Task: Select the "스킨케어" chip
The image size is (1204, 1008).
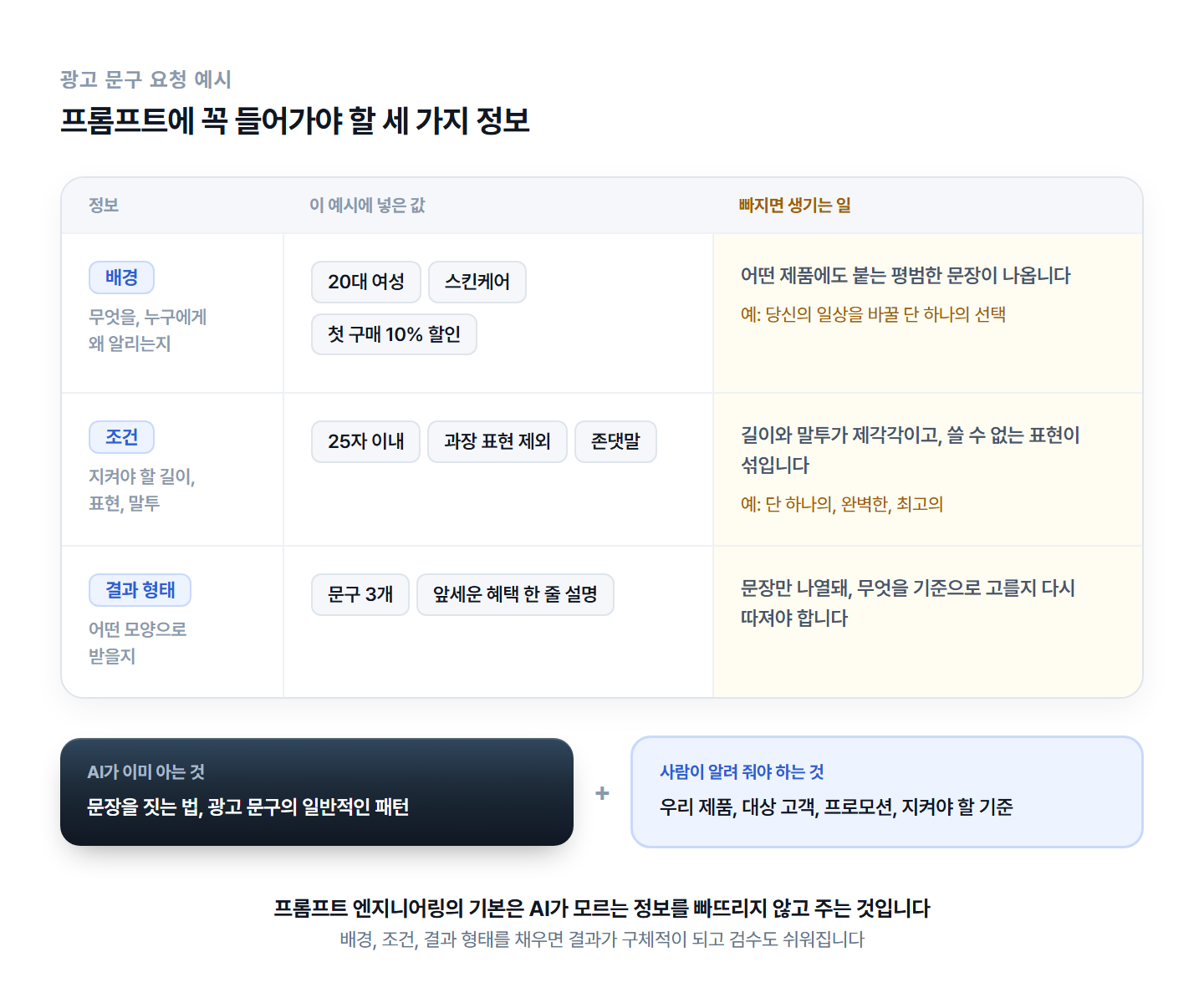Action: point(477,282)
